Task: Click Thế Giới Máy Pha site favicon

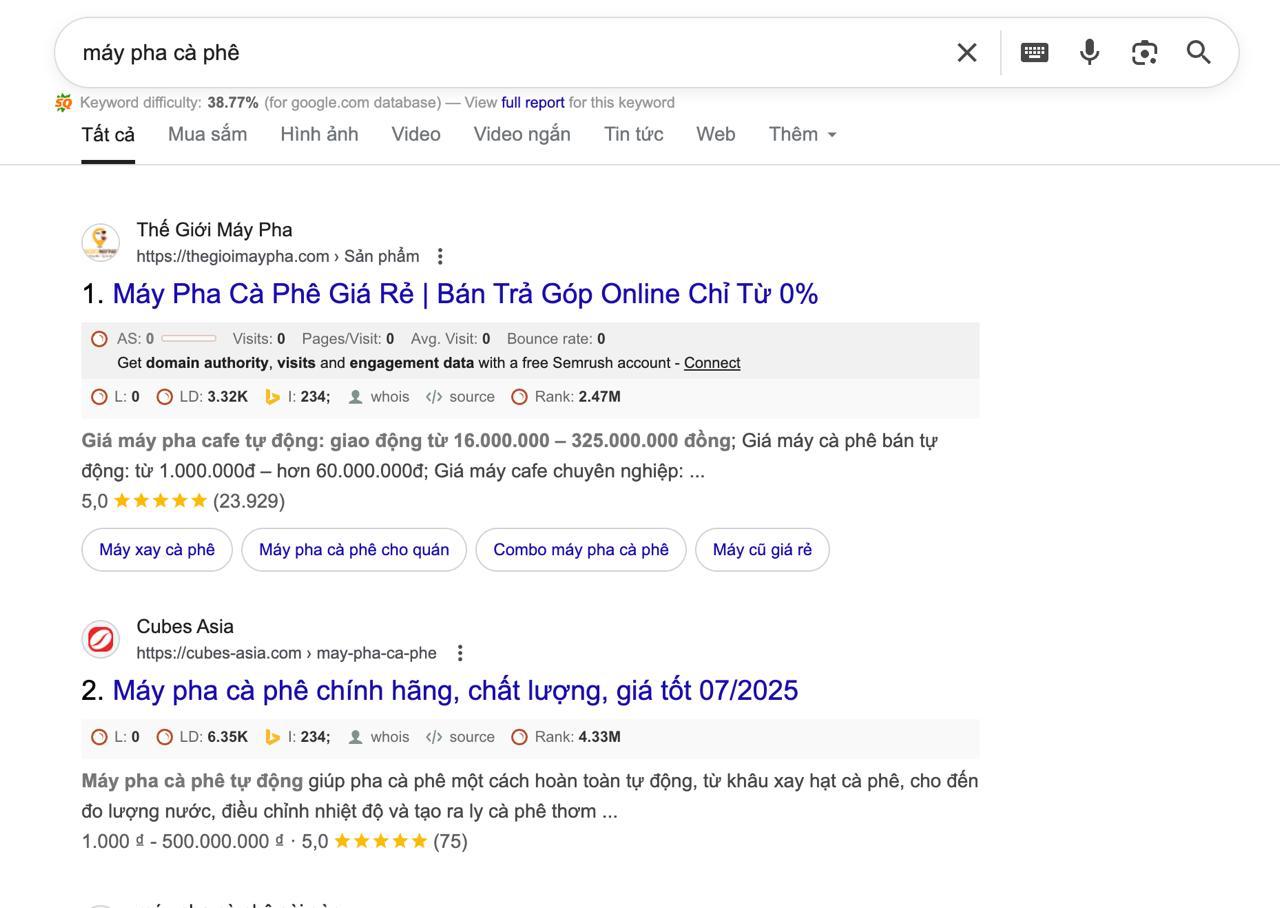Action: [x=100, y=243]
